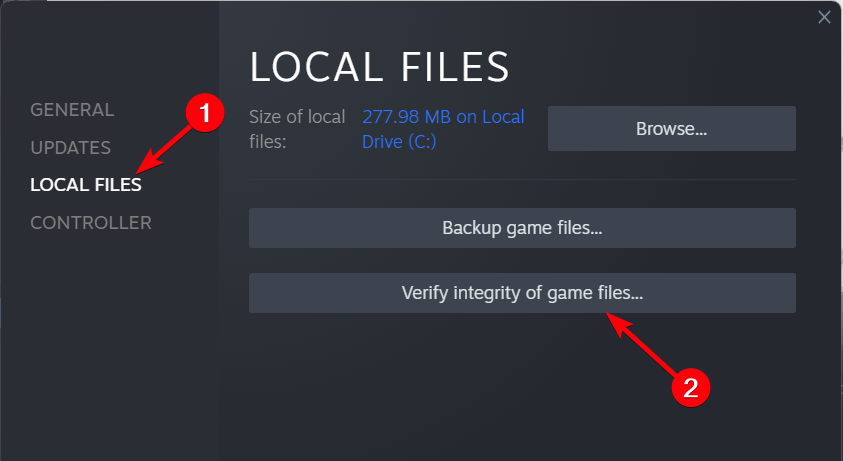The width and height of the screenshot is (843, 461).
Task: Close the properties dialog with X
Action: pos(824,17)
